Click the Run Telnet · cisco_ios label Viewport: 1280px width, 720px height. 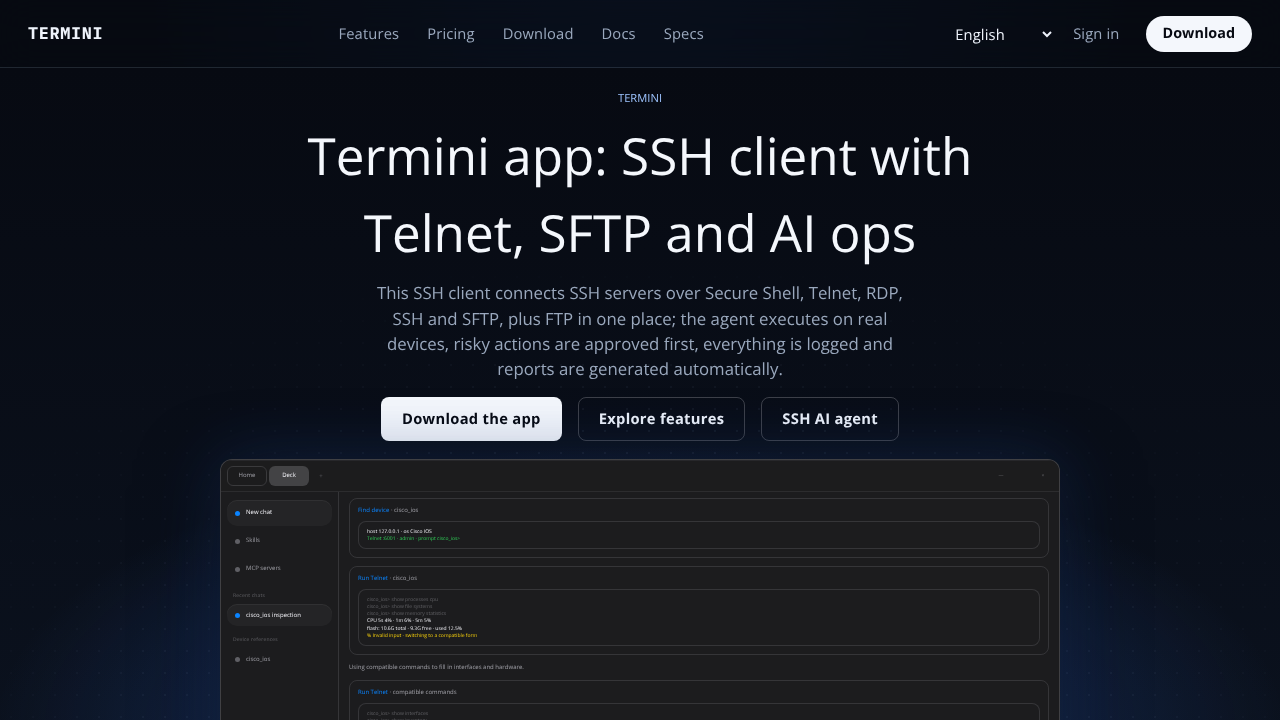coord(388,578)
